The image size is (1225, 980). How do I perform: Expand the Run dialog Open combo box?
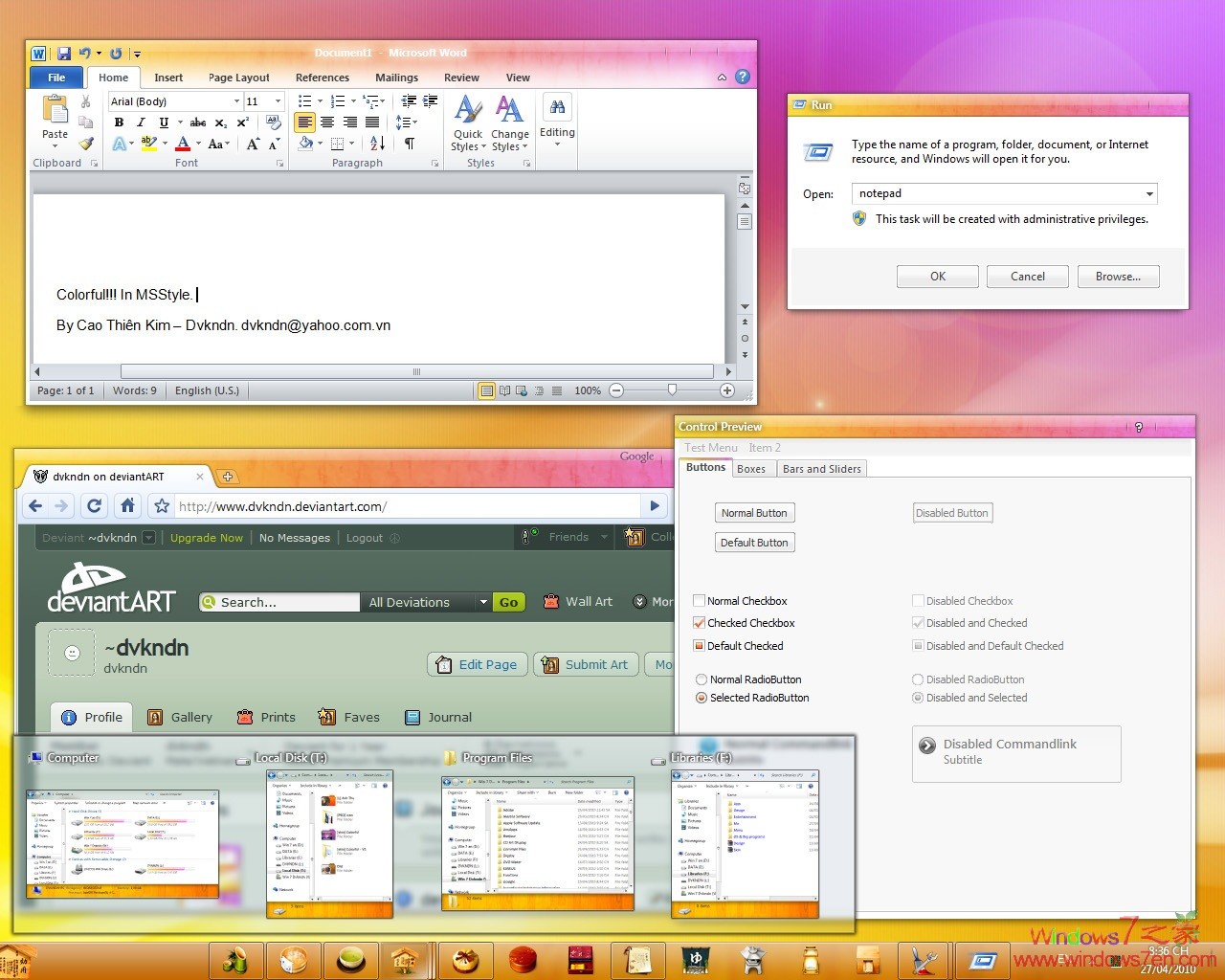[1149, 193]
